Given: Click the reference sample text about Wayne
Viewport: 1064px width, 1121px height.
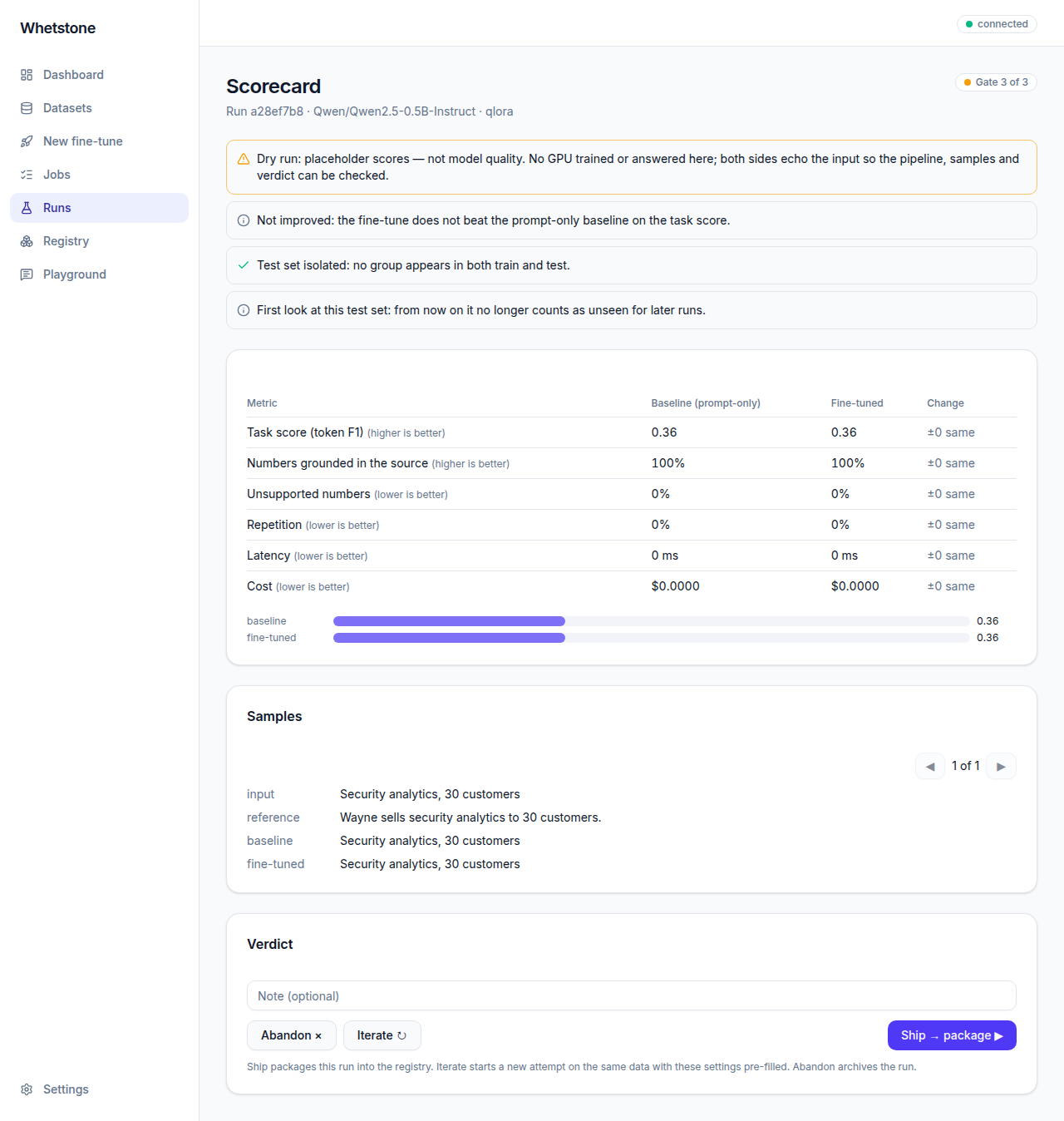Looking at the screenshot, I should (470, 817).
